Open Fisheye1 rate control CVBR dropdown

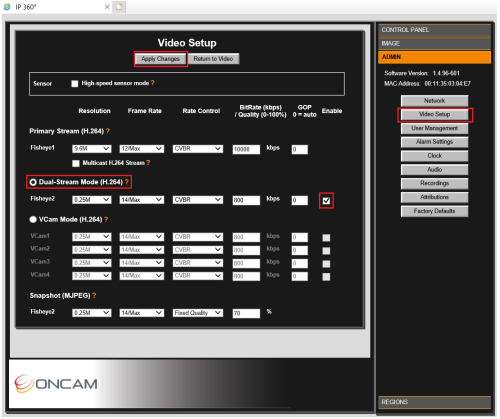198,149
